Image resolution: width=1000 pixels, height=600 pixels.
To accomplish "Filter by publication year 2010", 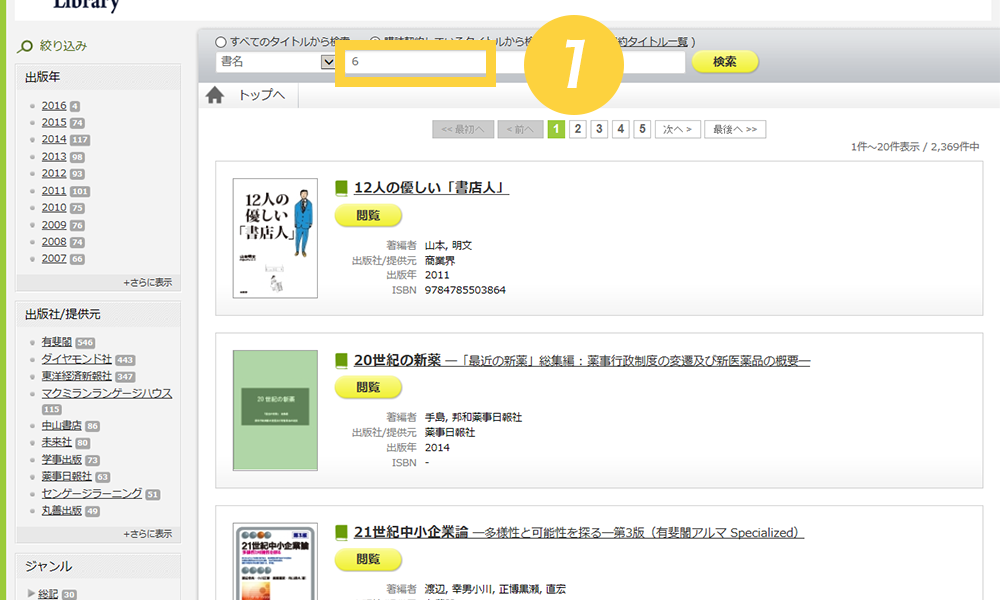I will 54,208.
